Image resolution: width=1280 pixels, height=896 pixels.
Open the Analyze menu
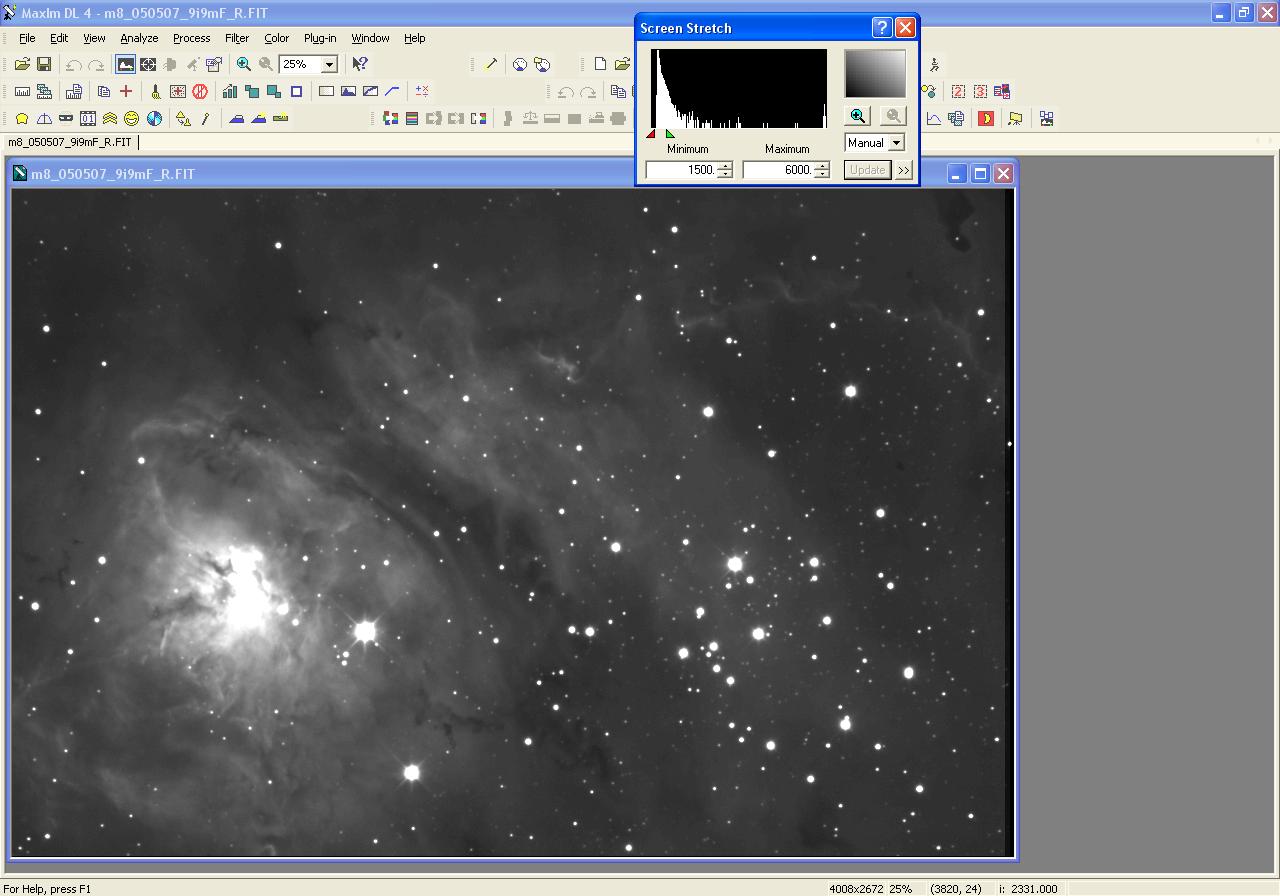point(139,38)
